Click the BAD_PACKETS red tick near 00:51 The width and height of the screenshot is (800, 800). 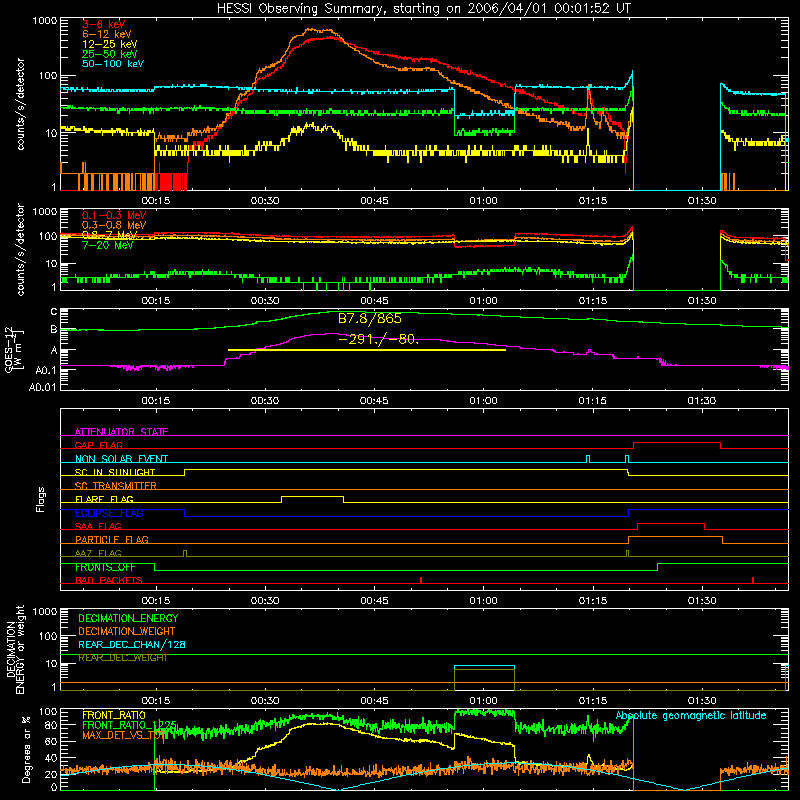[x=421, y=580]
